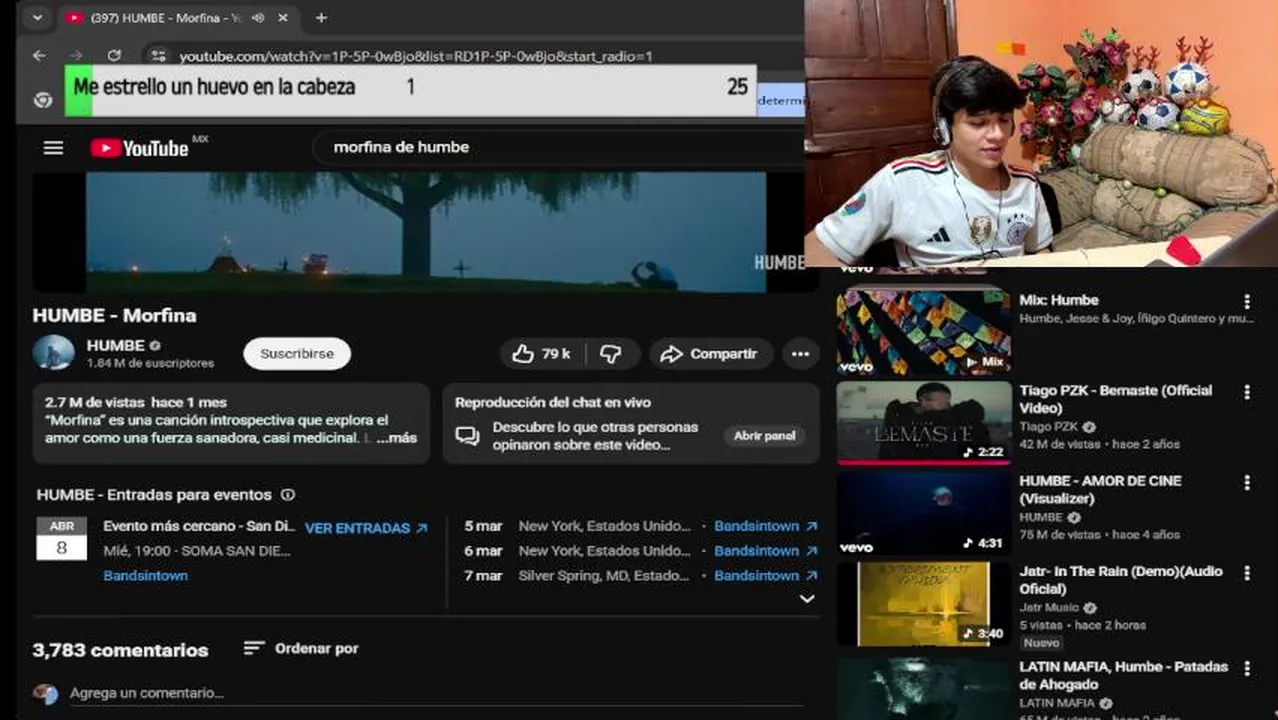Open site info icon beside URL
The width and height of the screenshot is (1278, 720).
point(159,56)
